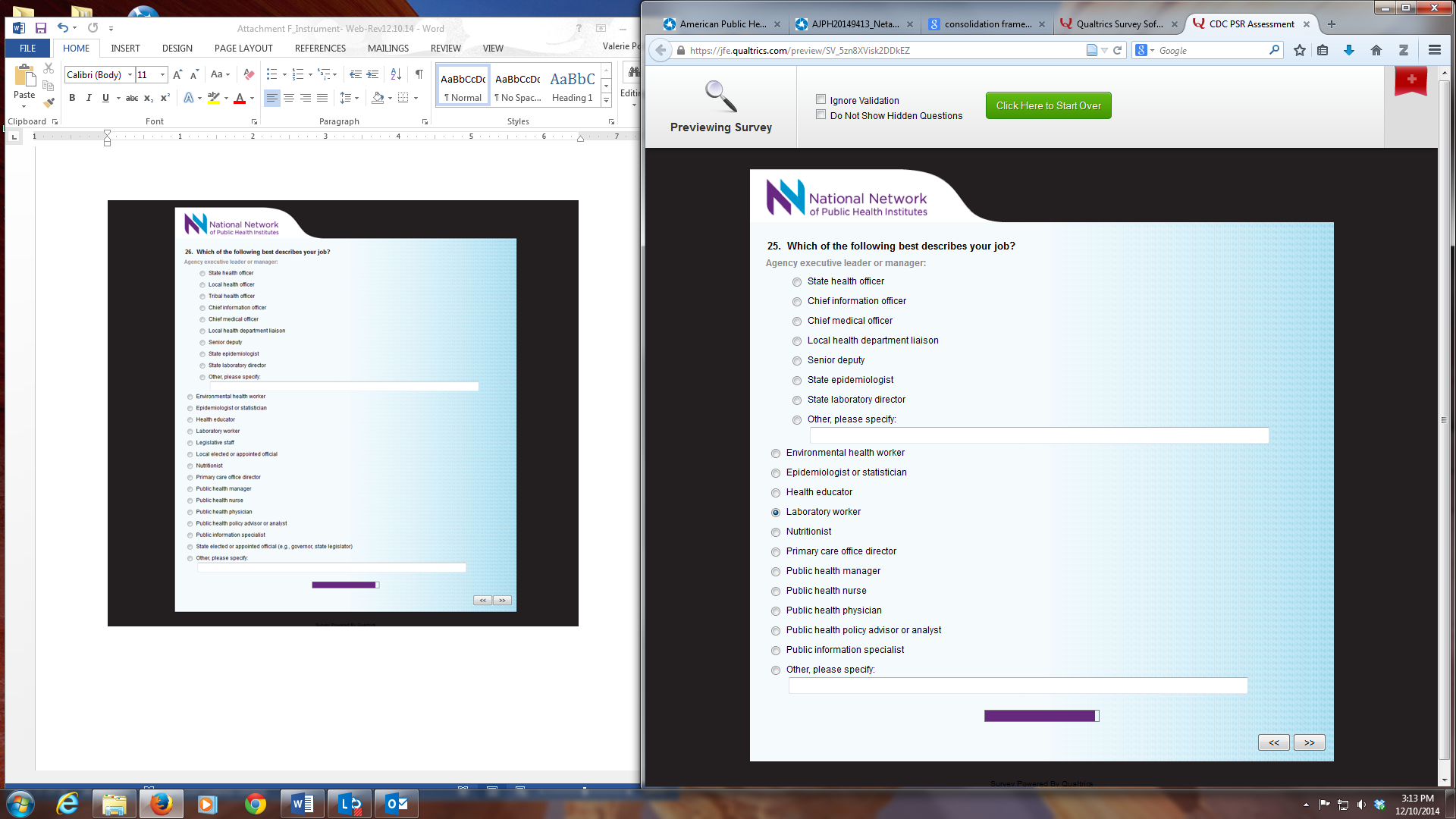Expand the Styles gallery more arrow
1456x819 pixels.
click(606, 100)
